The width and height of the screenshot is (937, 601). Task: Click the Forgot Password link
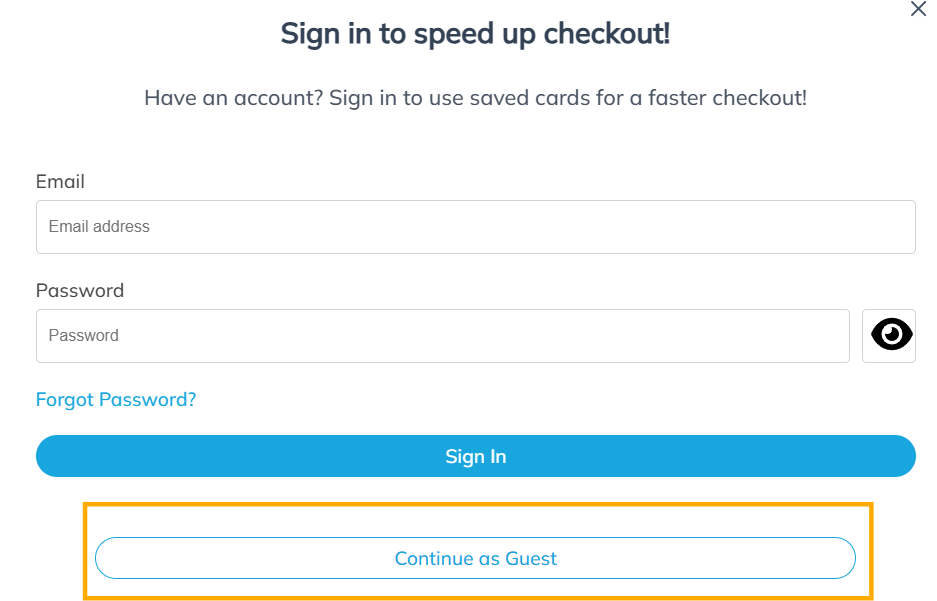point(115,399)
